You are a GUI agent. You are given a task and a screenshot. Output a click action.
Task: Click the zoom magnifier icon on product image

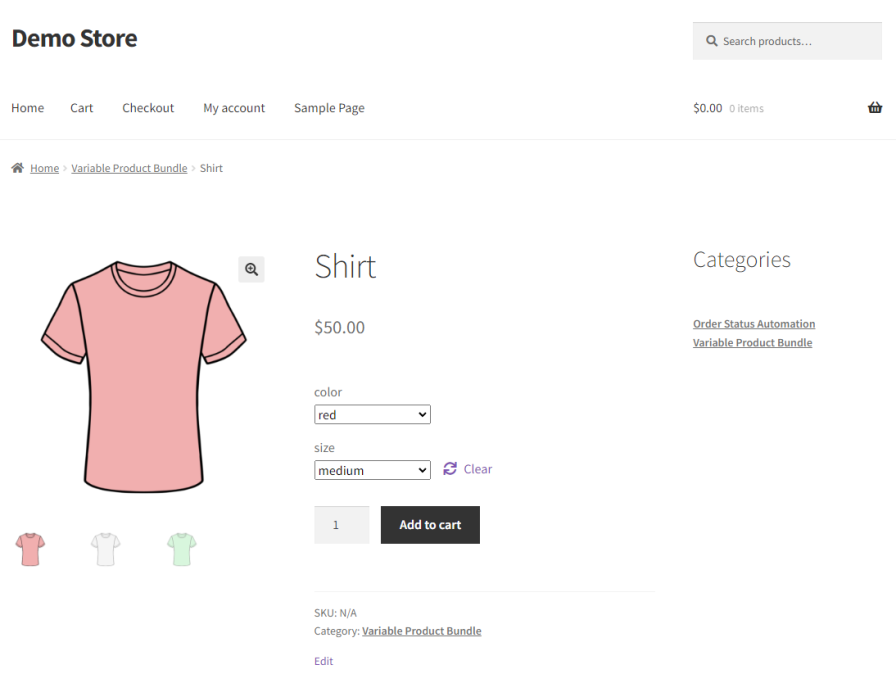[x=251, y=269]
